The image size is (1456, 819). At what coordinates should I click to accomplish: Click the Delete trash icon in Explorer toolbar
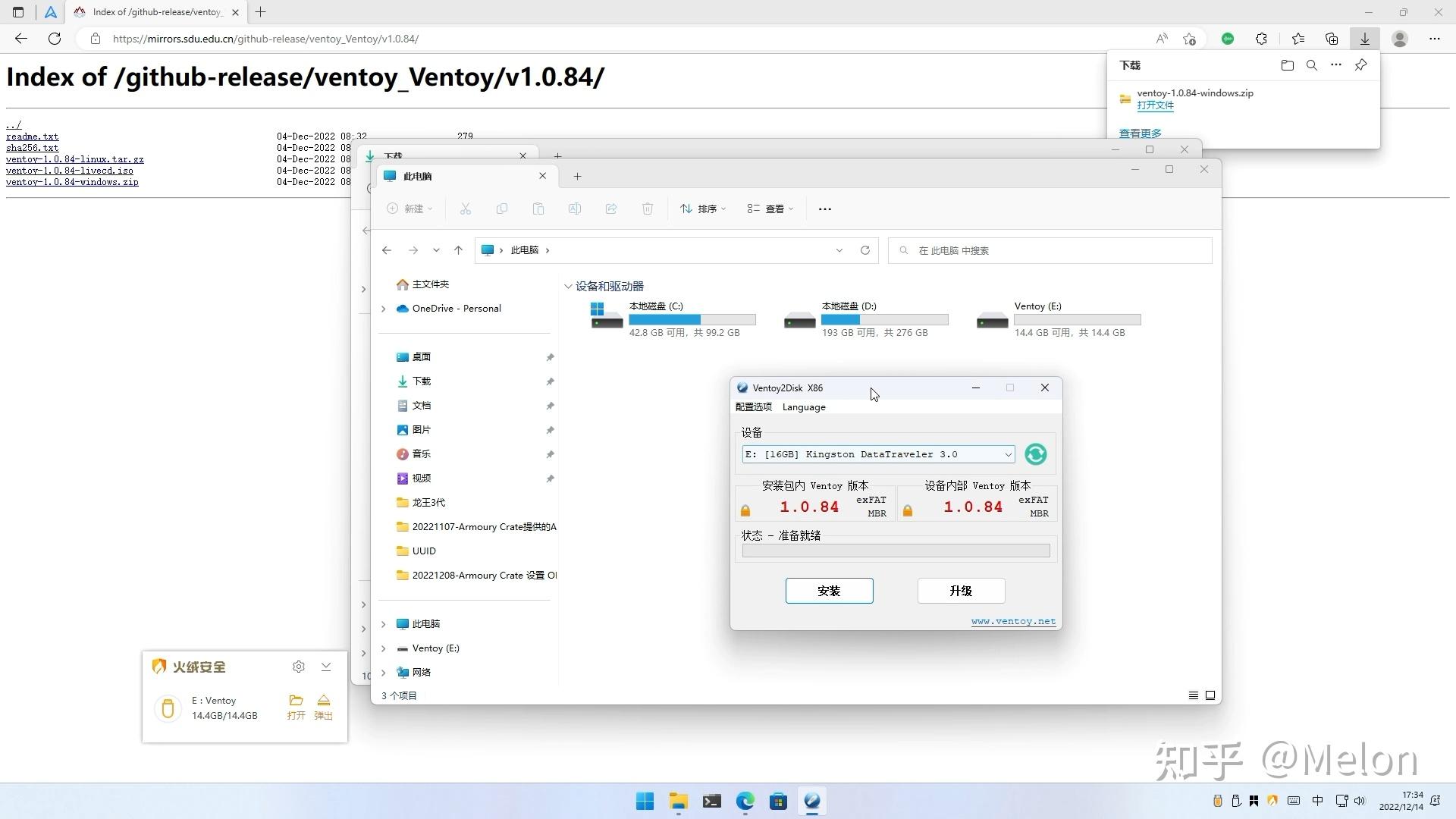click(647, 209)
